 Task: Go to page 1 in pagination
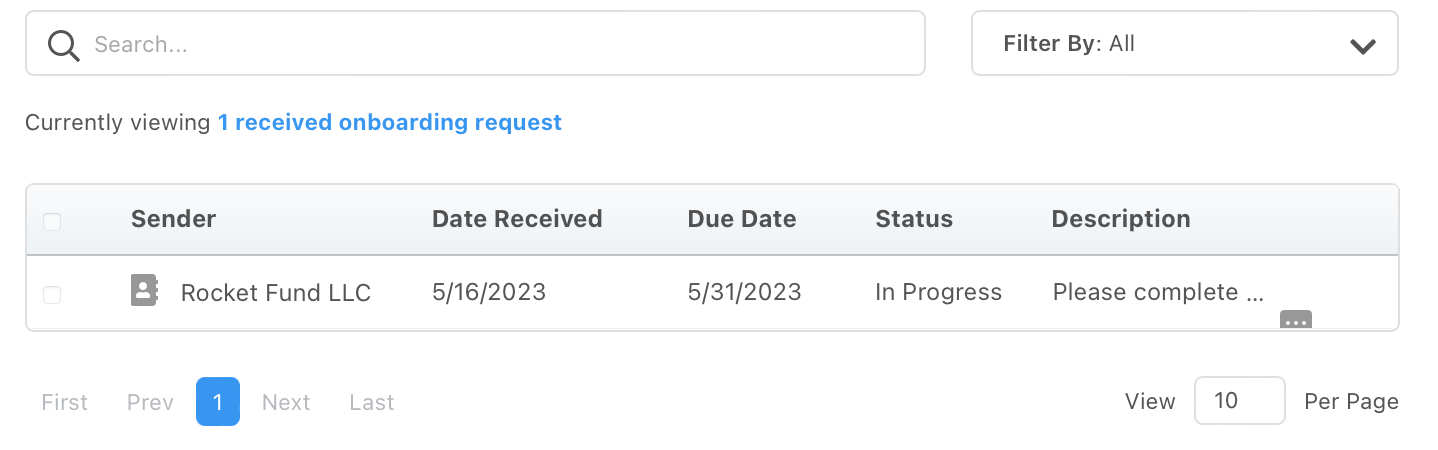(x=218, y=402)
